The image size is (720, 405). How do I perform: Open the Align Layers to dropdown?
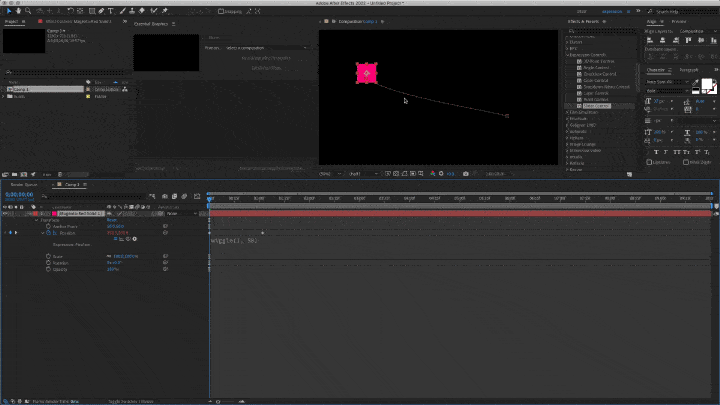[x=697, y=31]
